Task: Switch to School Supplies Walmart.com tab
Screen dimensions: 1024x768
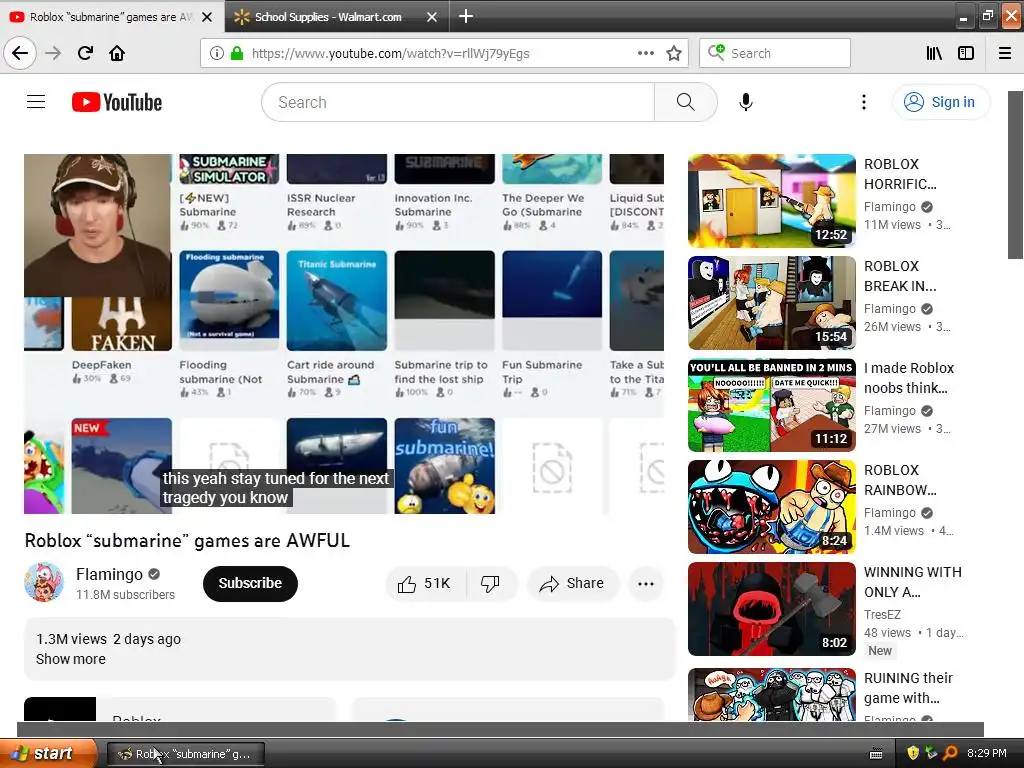Action: [337, 17]
